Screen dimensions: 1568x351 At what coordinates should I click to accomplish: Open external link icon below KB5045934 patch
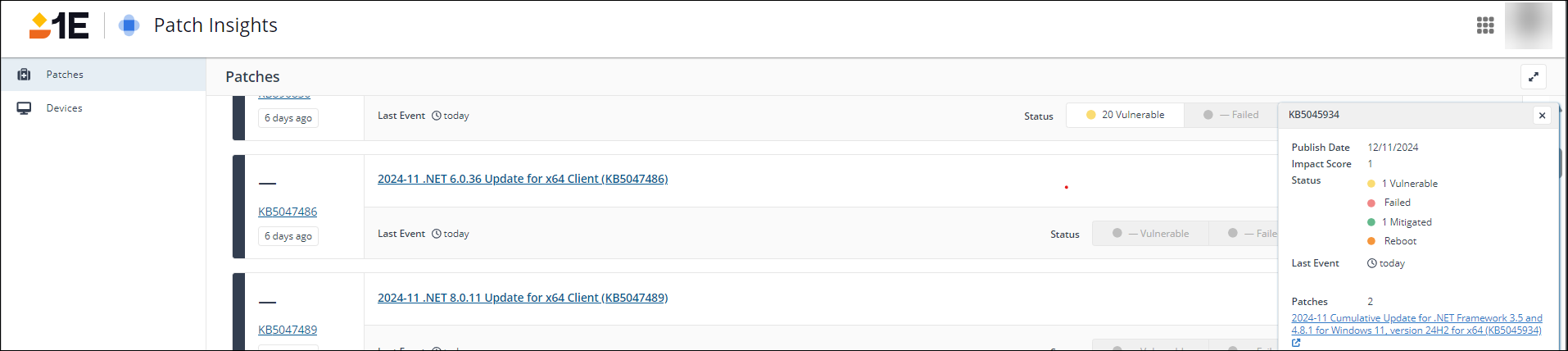tap(1296, 343)
